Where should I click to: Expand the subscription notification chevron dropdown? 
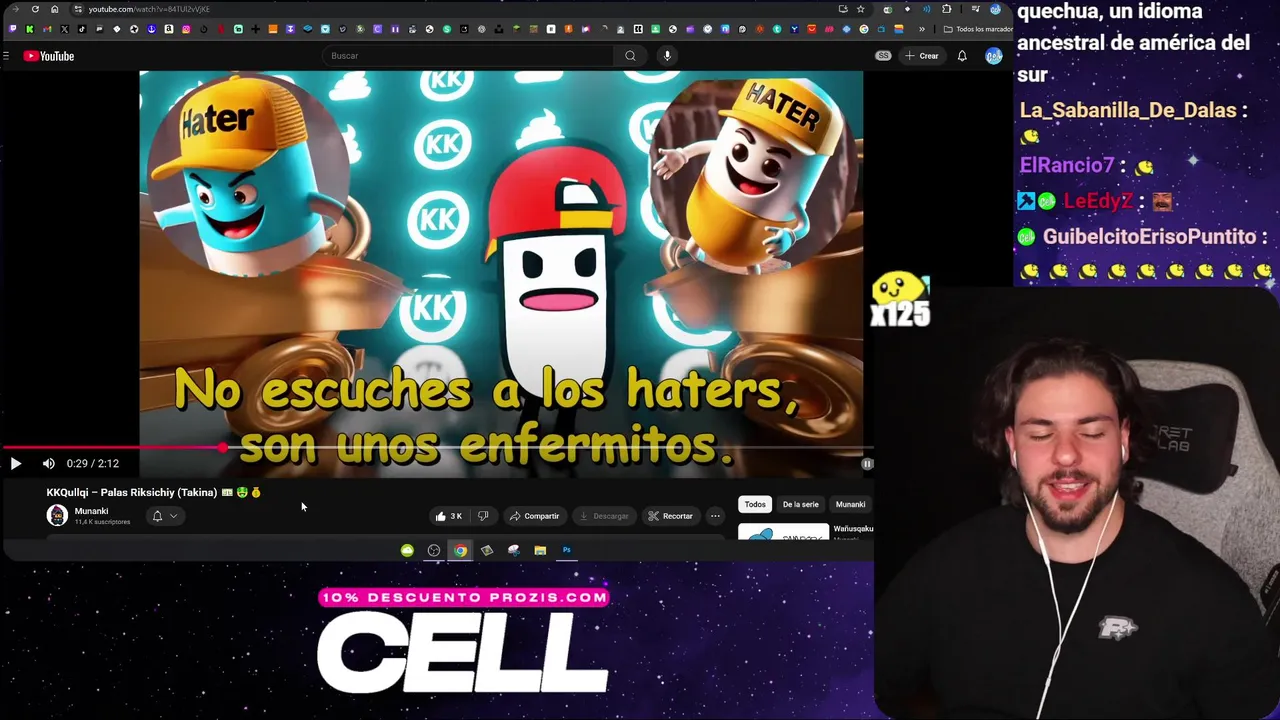coord(173,516)
